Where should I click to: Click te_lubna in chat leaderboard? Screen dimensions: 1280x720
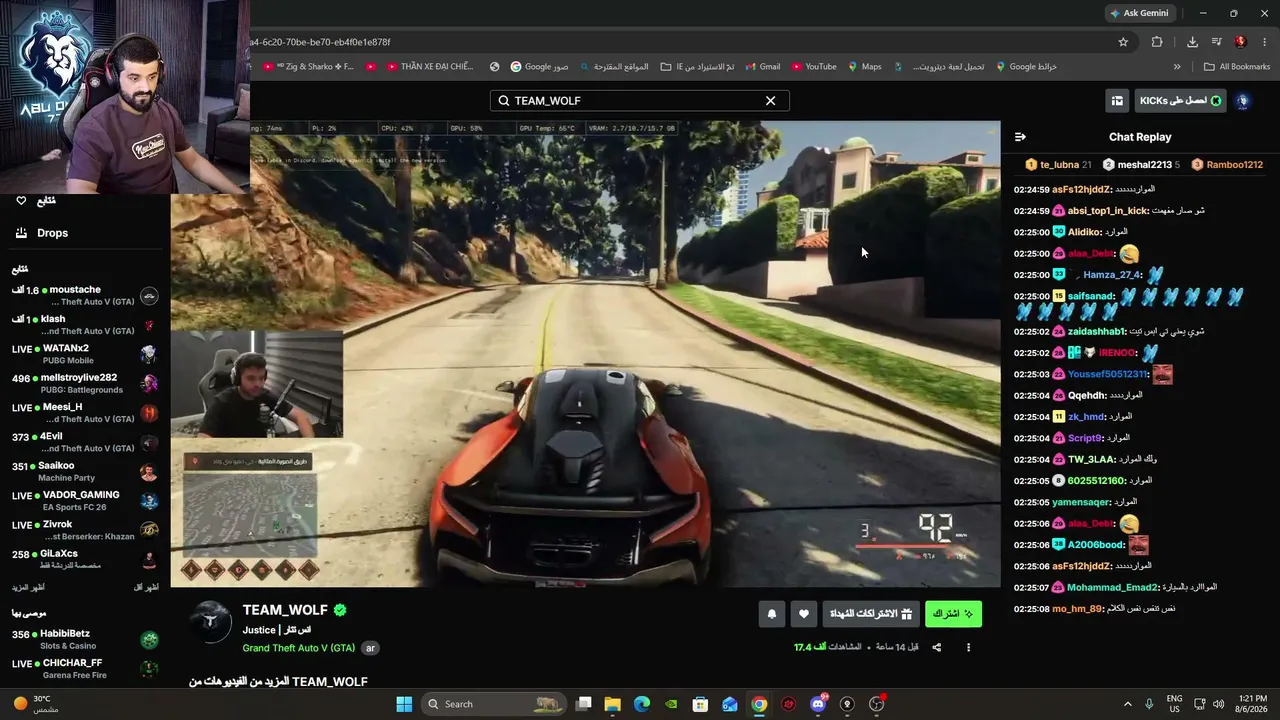(x=1059, y=165)
